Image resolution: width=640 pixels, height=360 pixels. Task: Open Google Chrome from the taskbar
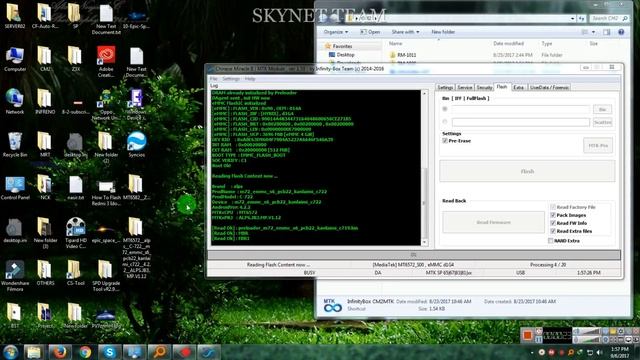click(85, 352)
